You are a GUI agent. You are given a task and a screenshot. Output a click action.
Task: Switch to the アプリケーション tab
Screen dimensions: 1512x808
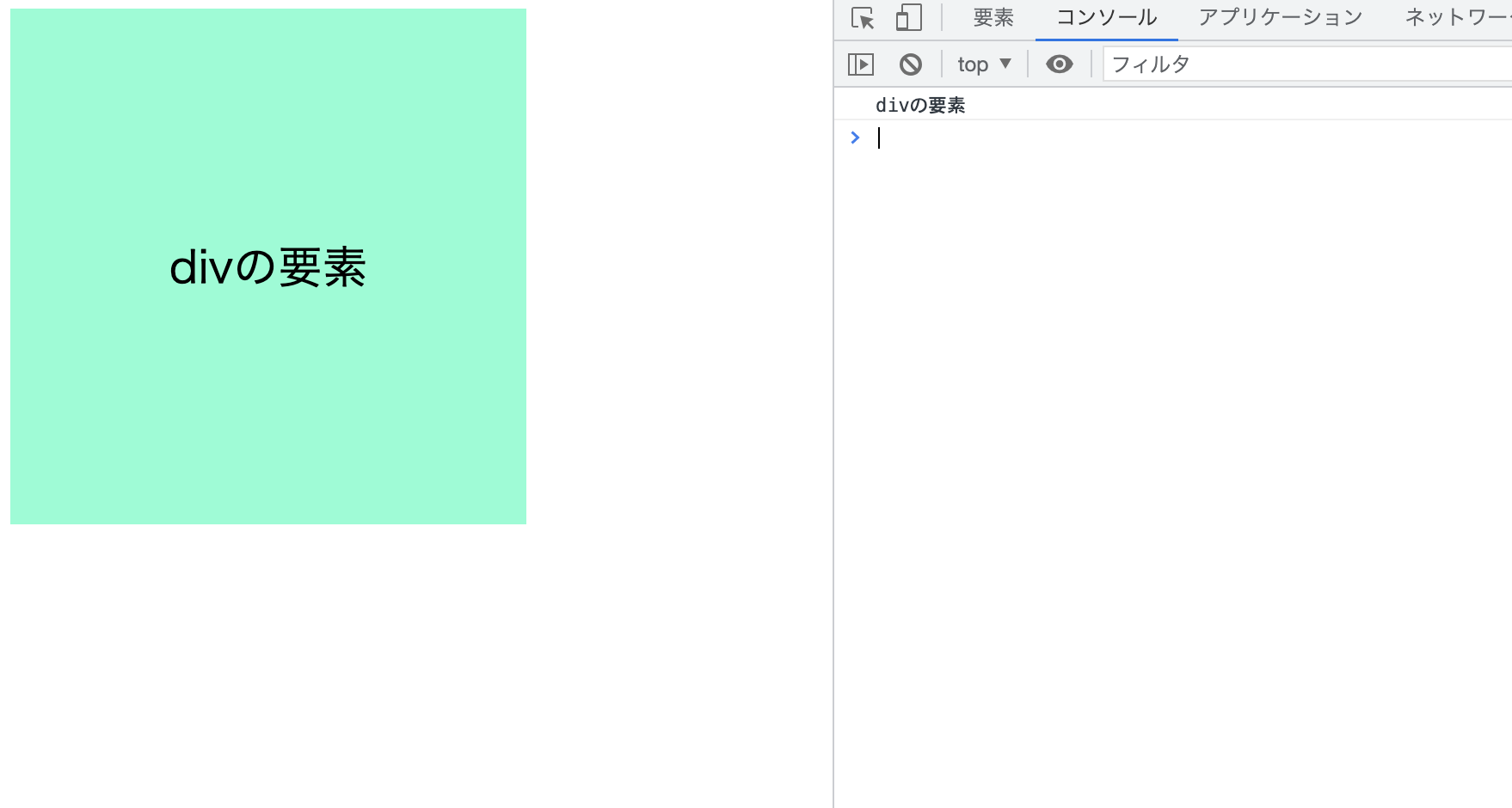coord(1281,18)
